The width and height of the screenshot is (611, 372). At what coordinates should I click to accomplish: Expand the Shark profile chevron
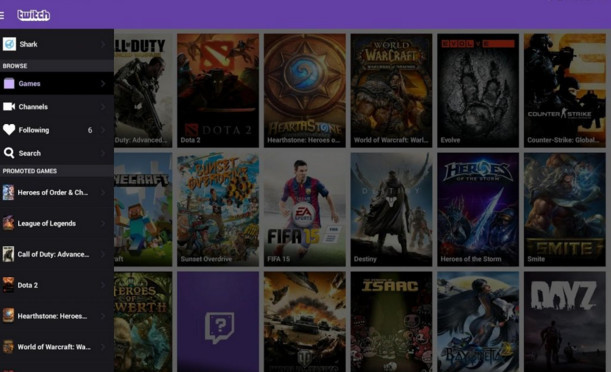coord(103,44)
